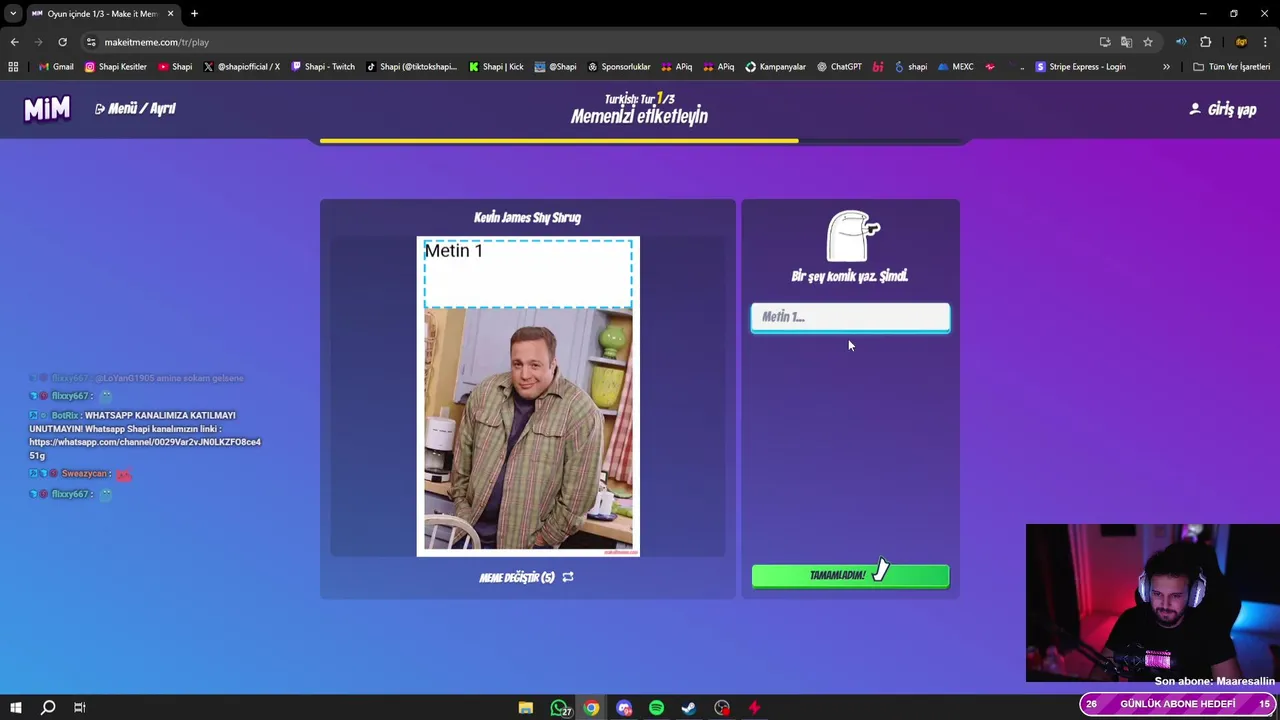This screenshot has height=720, width=1280.
Task: Bookmark this page with the star icon
Action: pos(1147,42)
